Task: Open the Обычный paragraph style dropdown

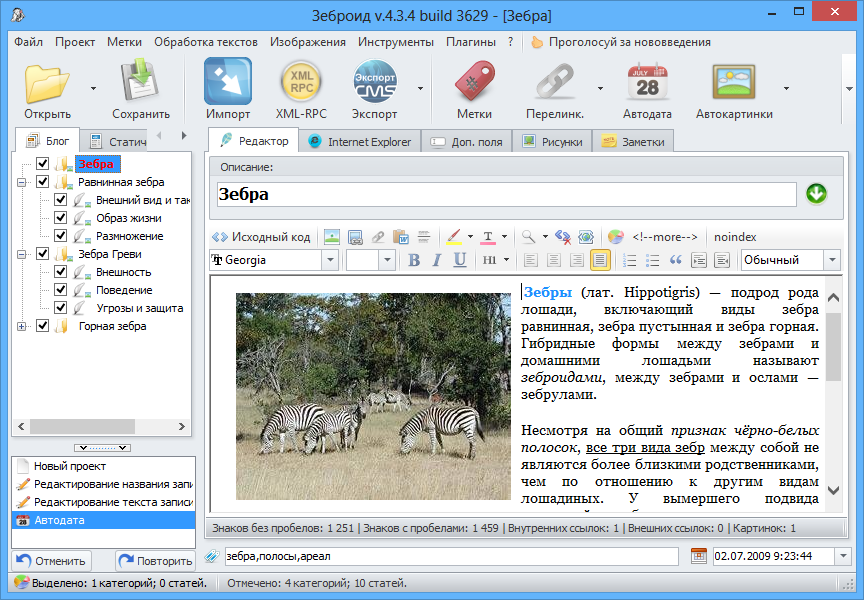Action: [831, 260]
